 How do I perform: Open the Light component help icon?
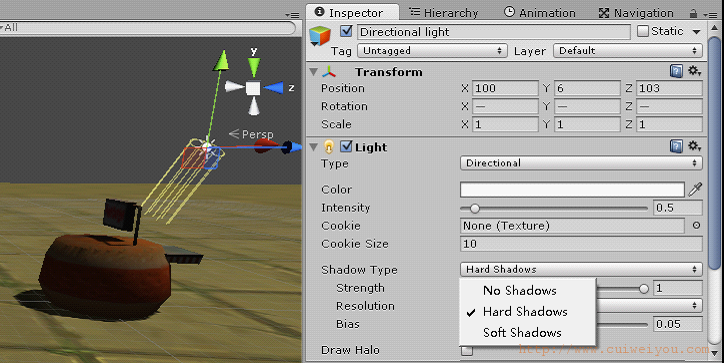tap(676, 147)
